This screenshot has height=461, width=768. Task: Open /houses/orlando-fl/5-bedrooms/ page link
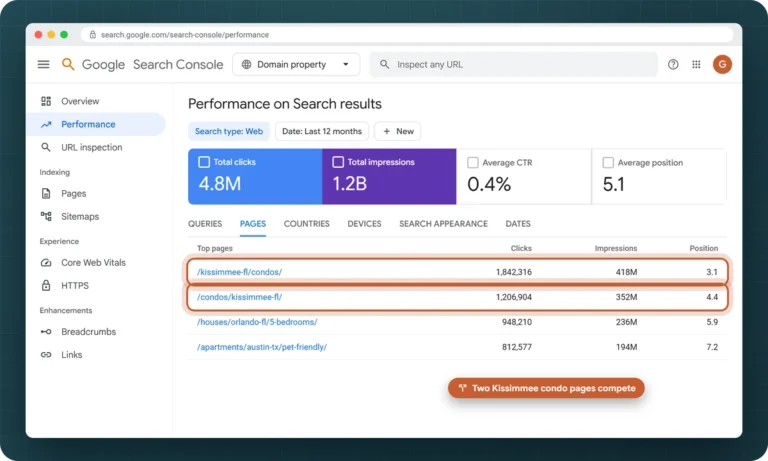coord(257,322)
